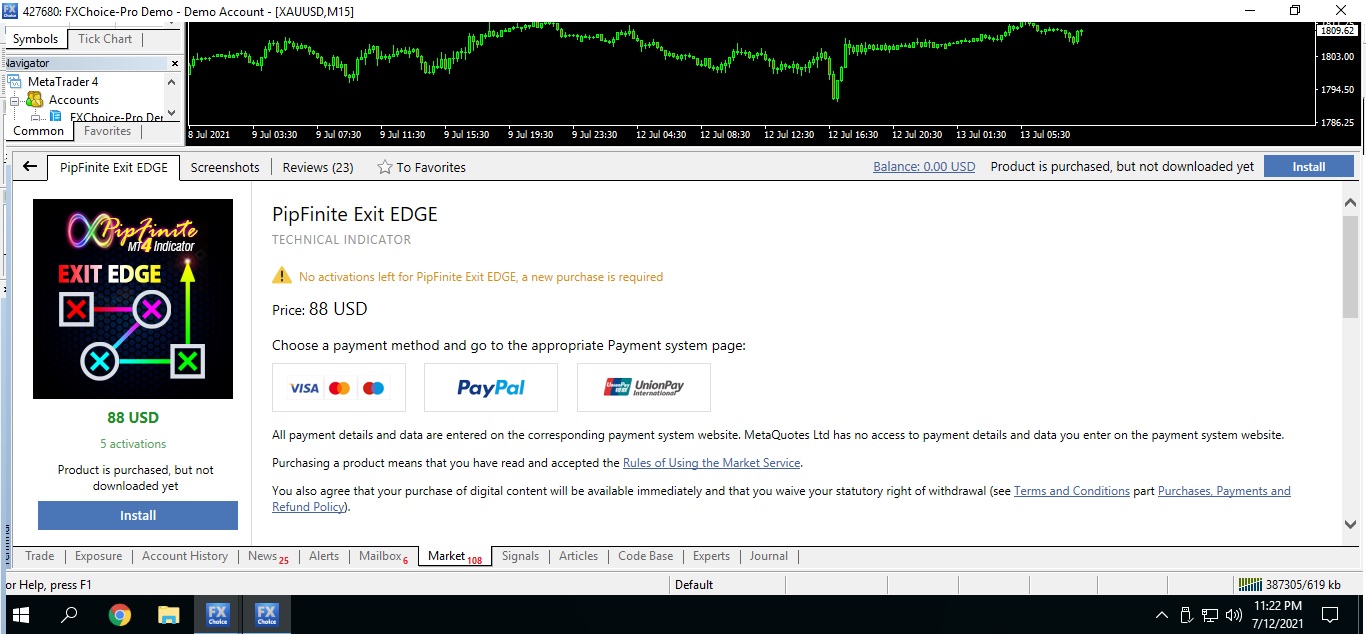Open the notification center icon

coord(1331,615)
